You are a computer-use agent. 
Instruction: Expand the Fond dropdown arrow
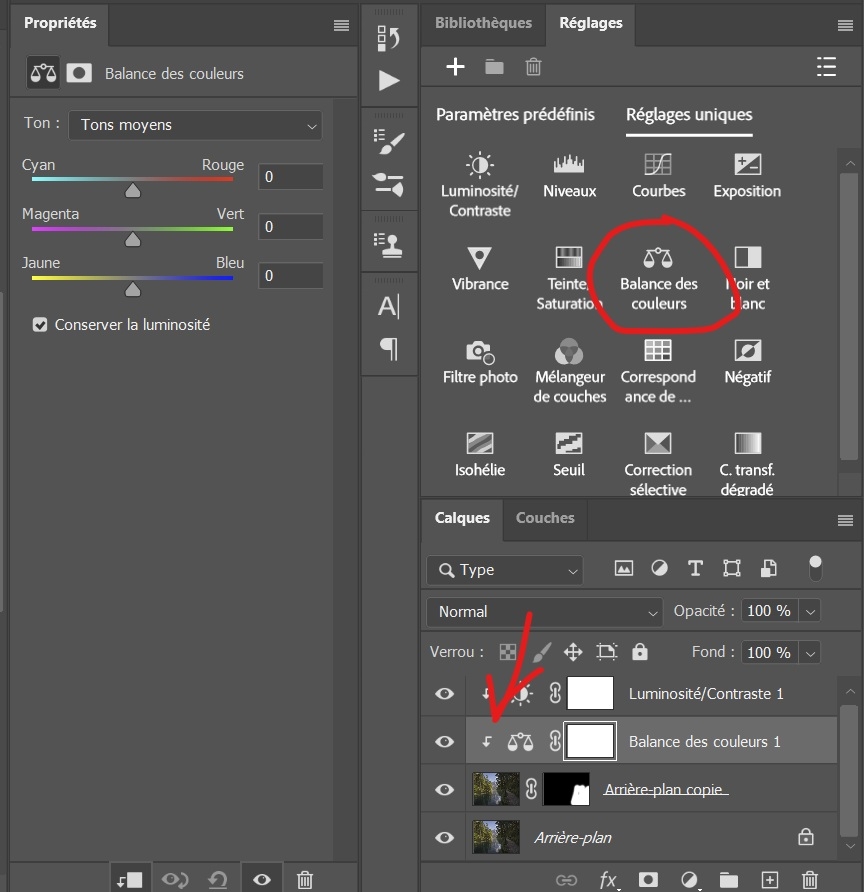(810, 653)
